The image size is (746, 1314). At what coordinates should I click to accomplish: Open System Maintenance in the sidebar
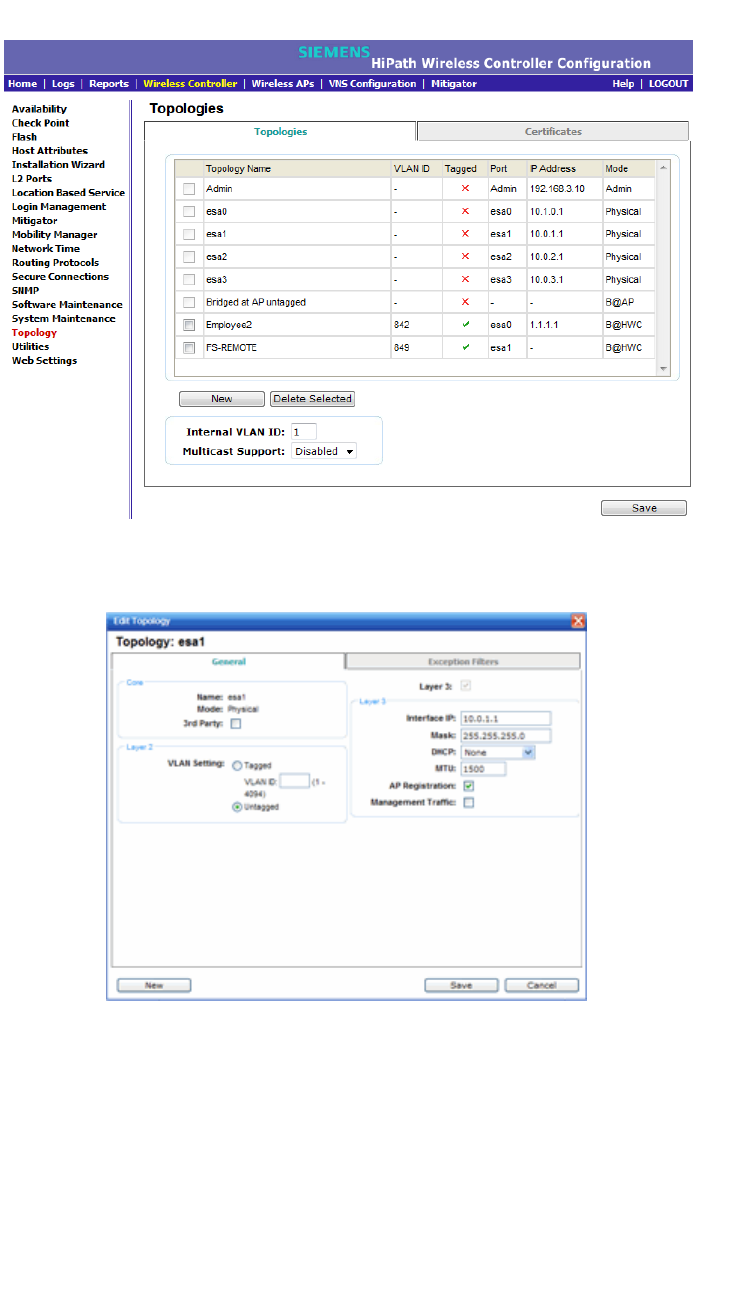[x=63, y=319]
